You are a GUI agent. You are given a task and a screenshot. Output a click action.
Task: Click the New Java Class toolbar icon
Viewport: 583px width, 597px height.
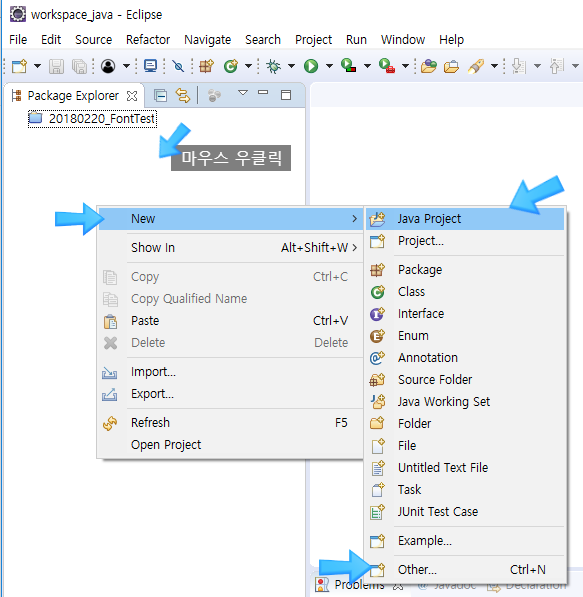(231, 66)
